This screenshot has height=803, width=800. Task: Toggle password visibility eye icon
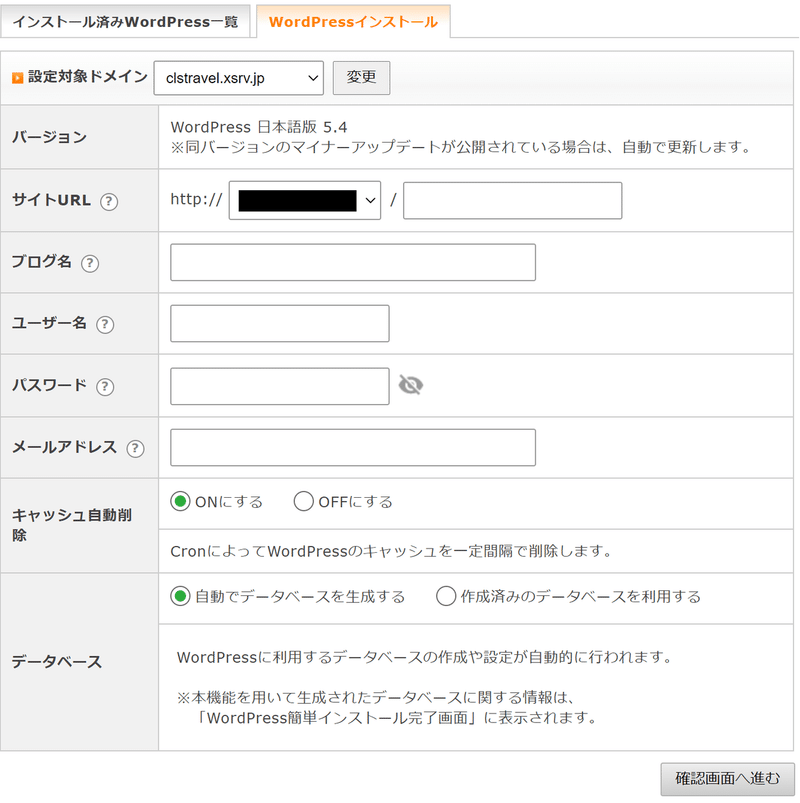pos(411,385)
